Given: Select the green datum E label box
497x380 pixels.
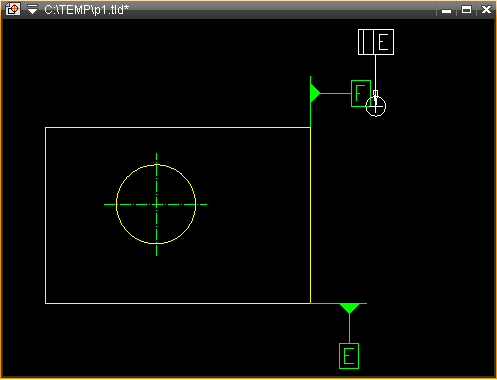Looking at the screenshot, I should [349, 356].
